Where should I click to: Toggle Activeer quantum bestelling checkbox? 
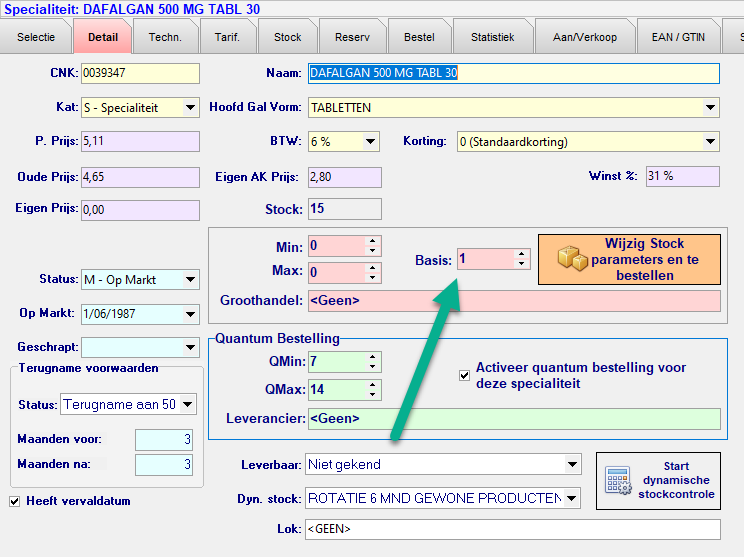[464, 375]
